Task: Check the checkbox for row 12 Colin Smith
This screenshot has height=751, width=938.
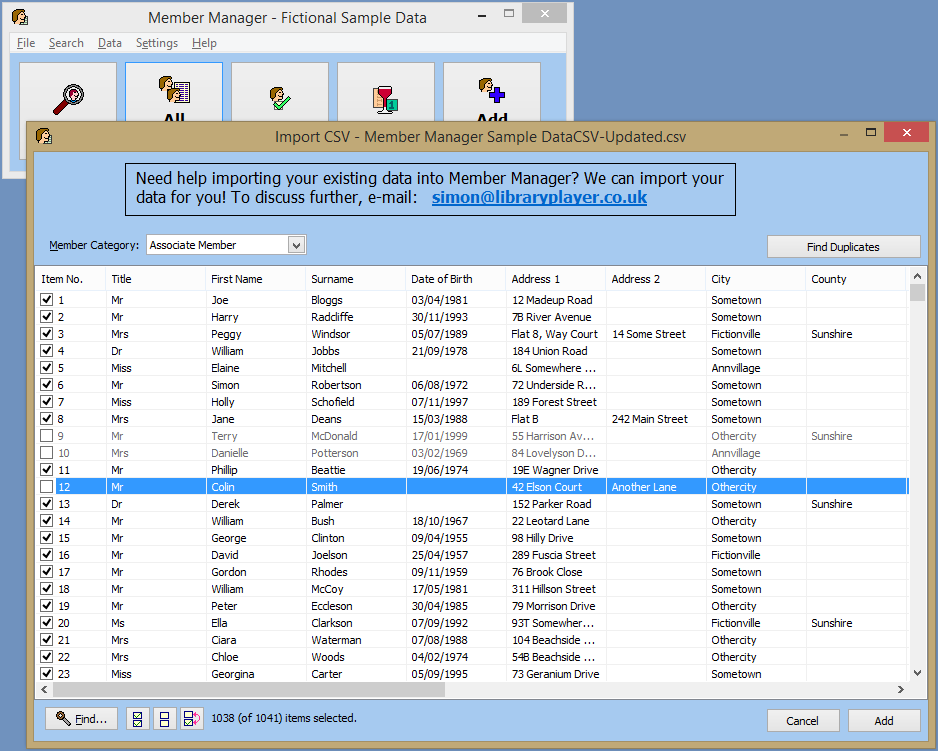Action: tap(46, 487)
